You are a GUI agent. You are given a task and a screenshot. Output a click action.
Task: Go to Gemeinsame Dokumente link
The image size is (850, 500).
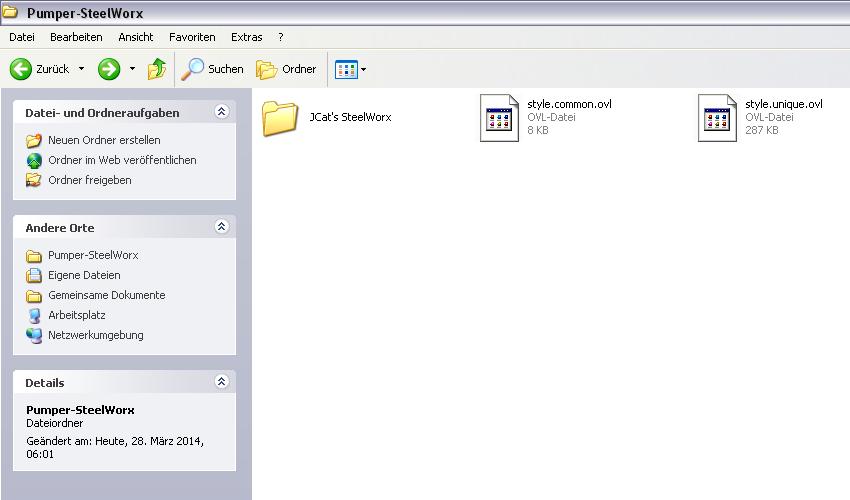[x=106, y=295]
